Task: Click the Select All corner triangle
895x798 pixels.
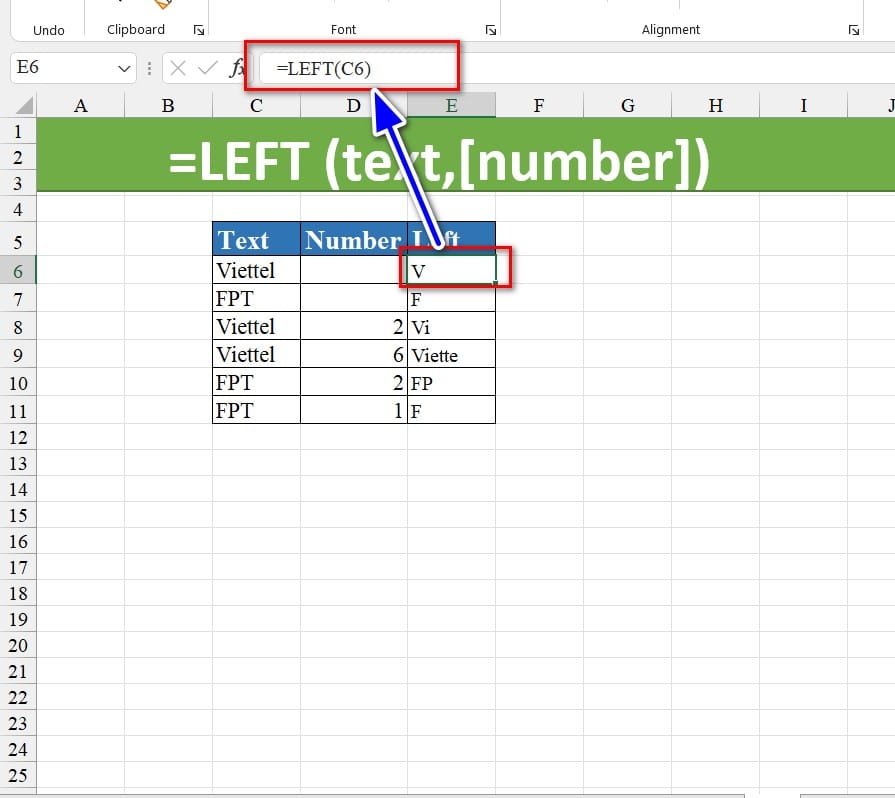Action: tap(24, 106)
